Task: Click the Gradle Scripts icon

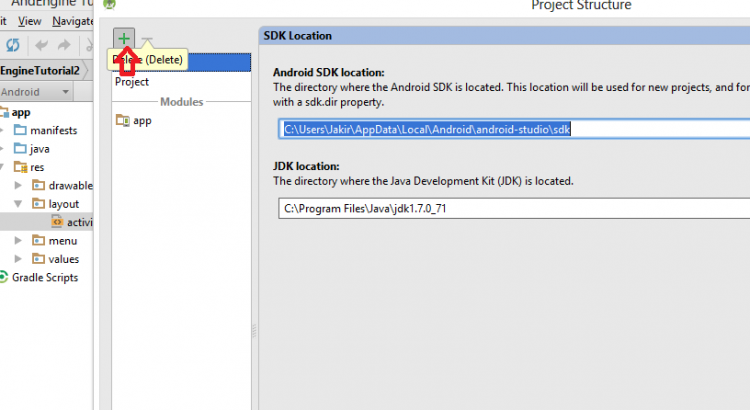Action: tap(4, 277)
